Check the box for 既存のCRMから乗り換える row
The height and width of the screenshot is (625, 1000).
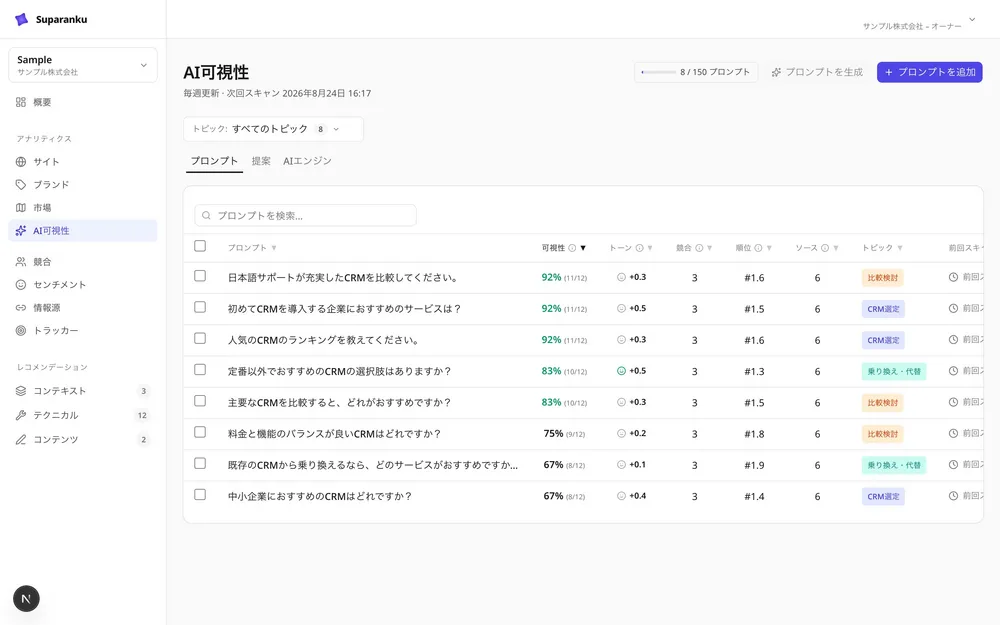(x=200, y=464)
